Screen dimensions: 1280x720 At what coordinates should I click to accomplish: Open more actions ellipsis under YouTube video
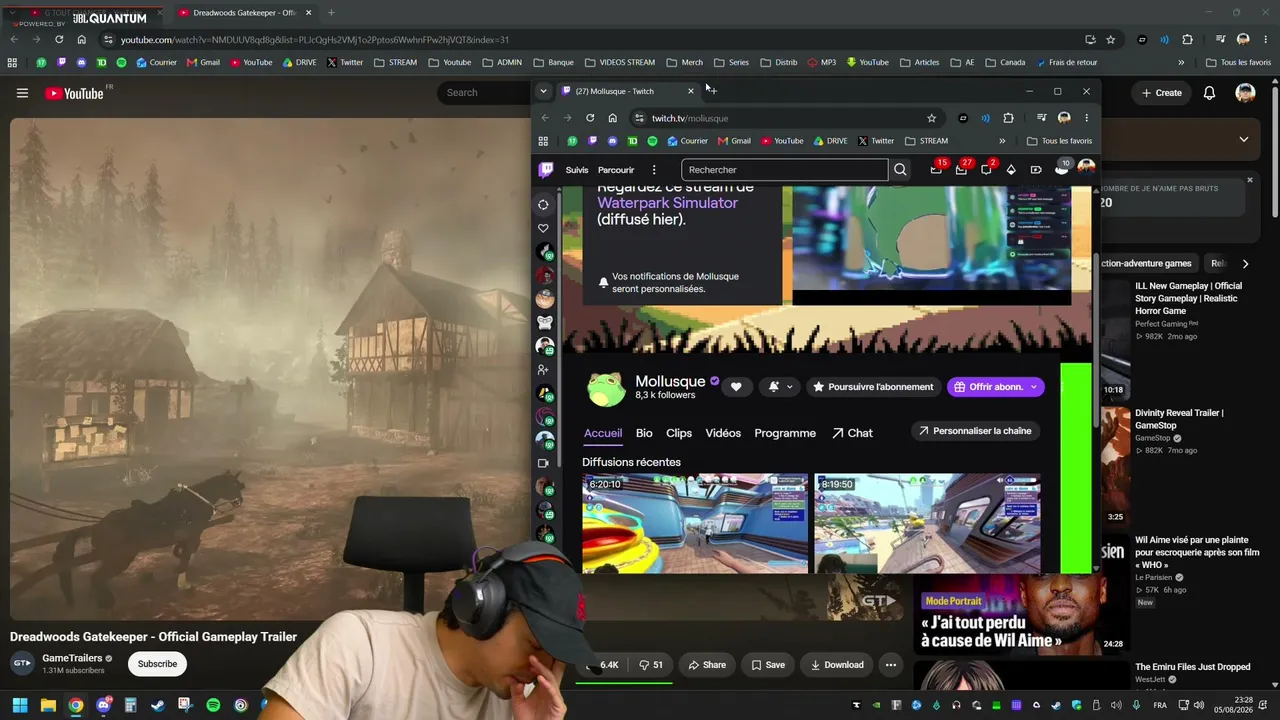coord(890,665)
